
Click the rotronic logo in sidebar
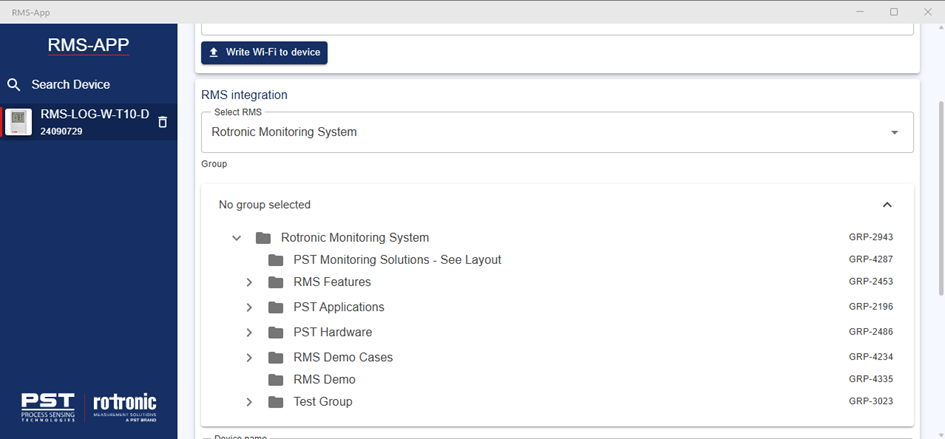(125, 408)
